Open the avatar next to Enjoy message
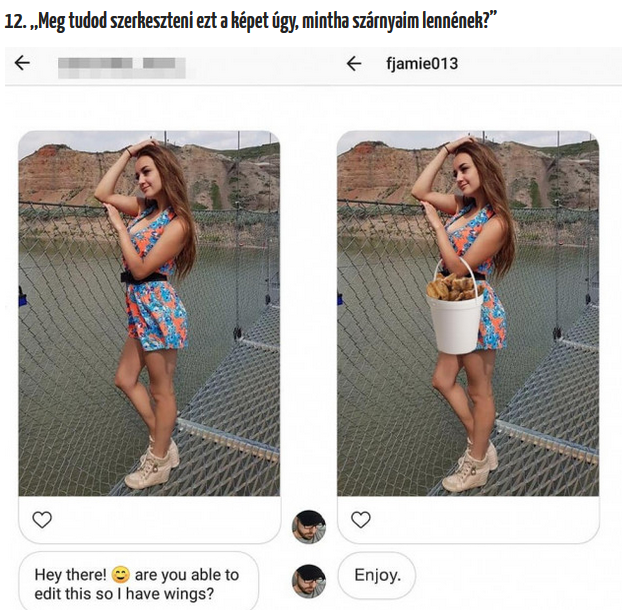The height and width of the screenshot is (610, 622). [309, 581]
